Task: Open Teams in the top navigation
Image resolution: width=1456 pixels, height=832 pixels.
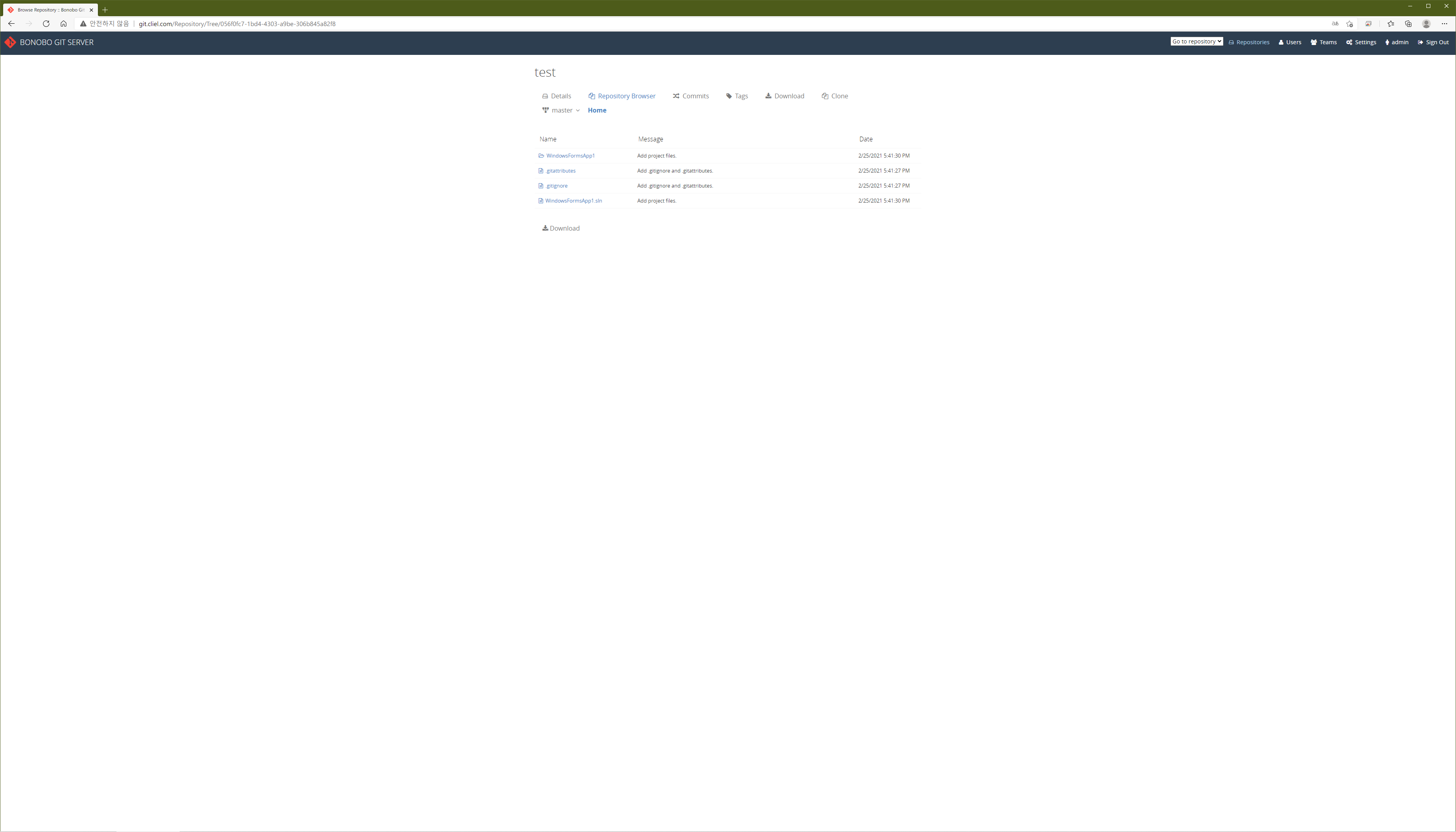Action: (1323, 42)
